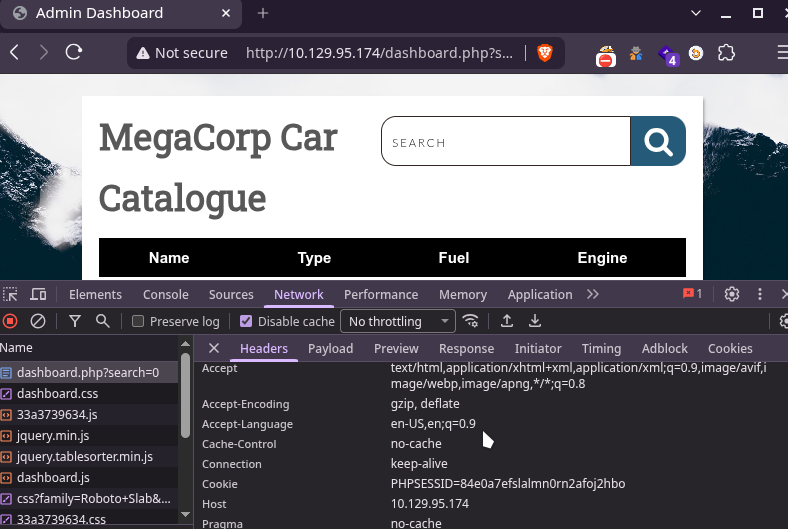Click the blue search magnifier button
The height and width of the screenshot is (529, 788).
point(658,141)
